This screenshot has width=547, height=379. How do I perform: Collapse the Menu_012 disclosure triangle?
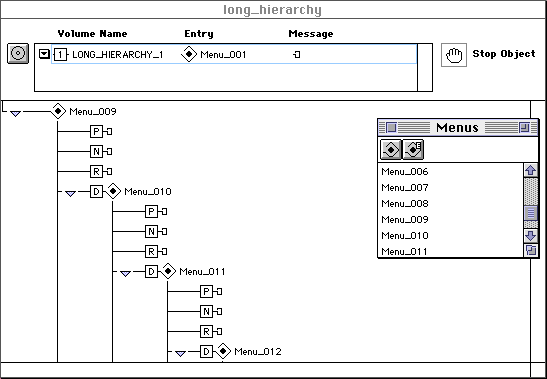(180, 354)
